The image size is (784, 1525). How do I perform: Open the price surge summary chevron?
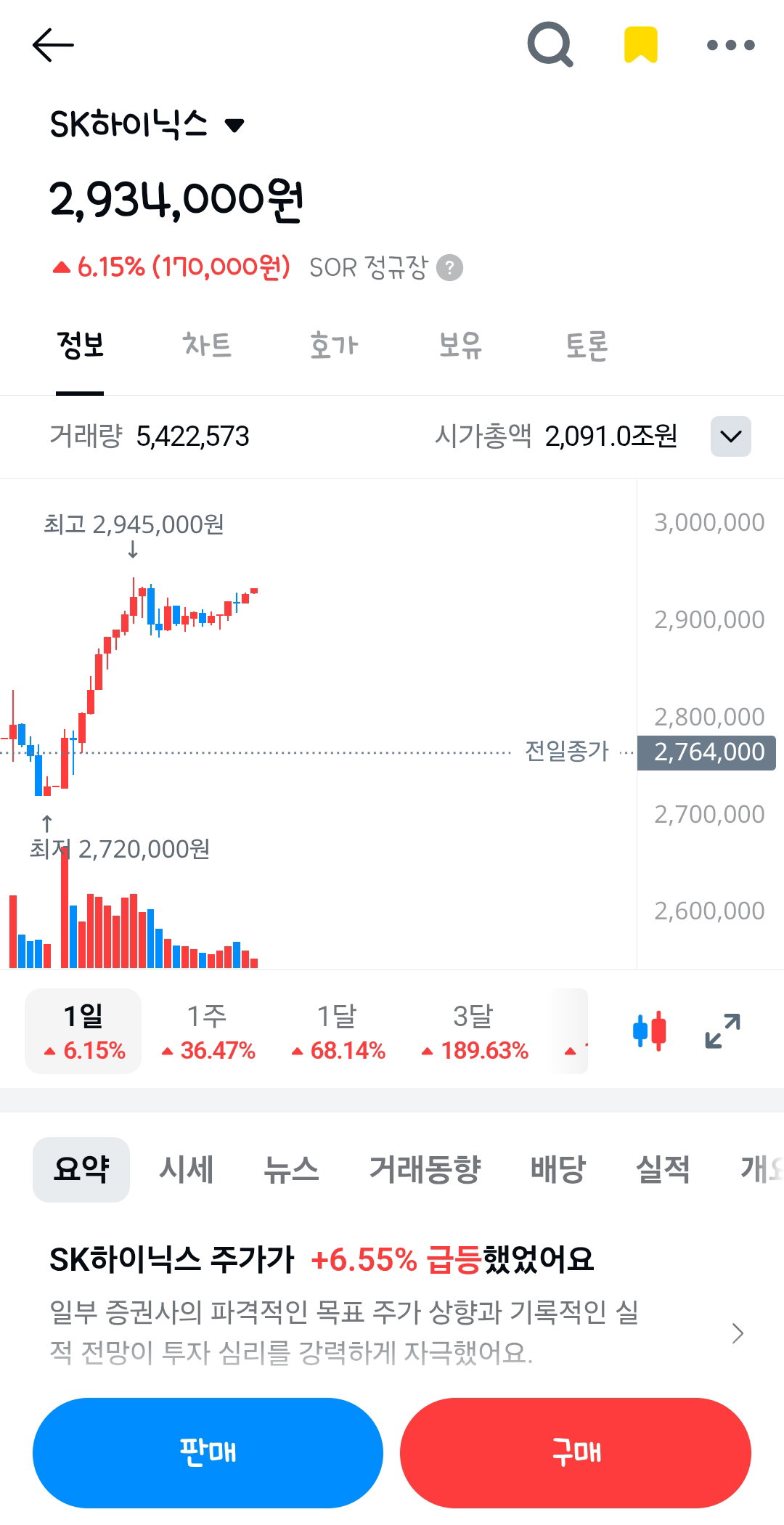738,1333
